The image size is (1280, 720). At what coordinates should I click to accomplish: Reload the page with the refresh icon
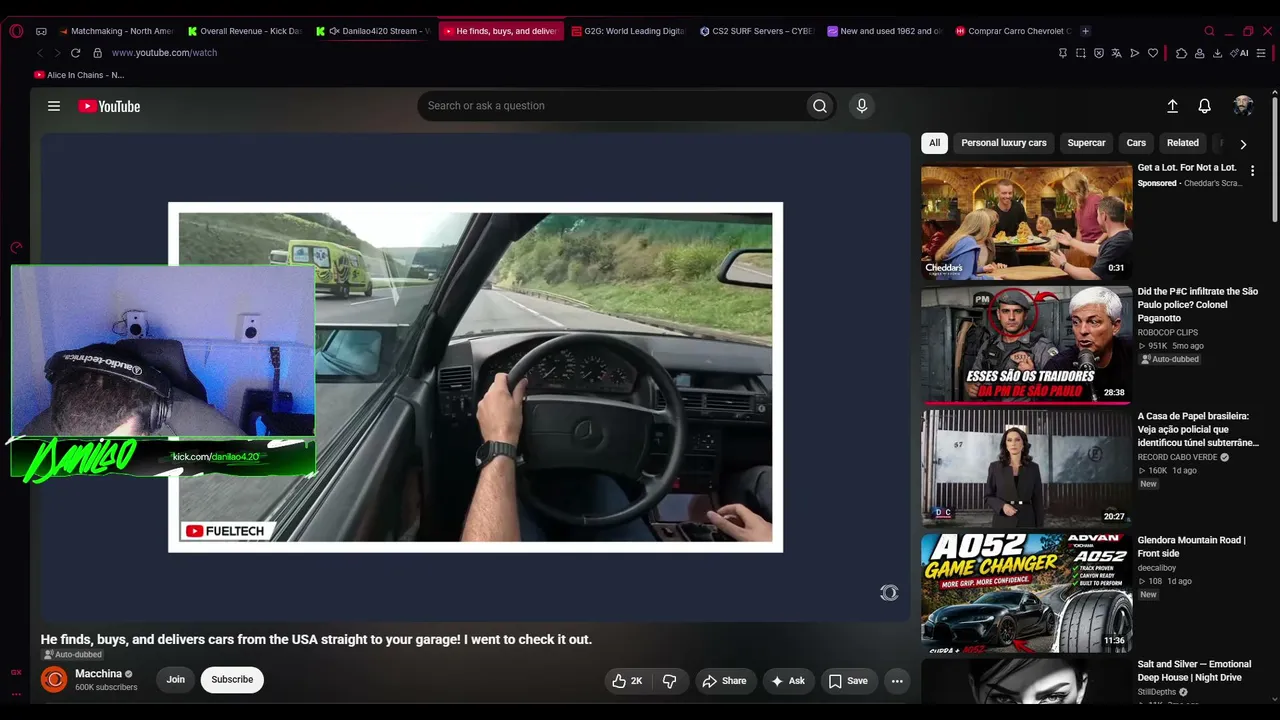pos(75,53)
